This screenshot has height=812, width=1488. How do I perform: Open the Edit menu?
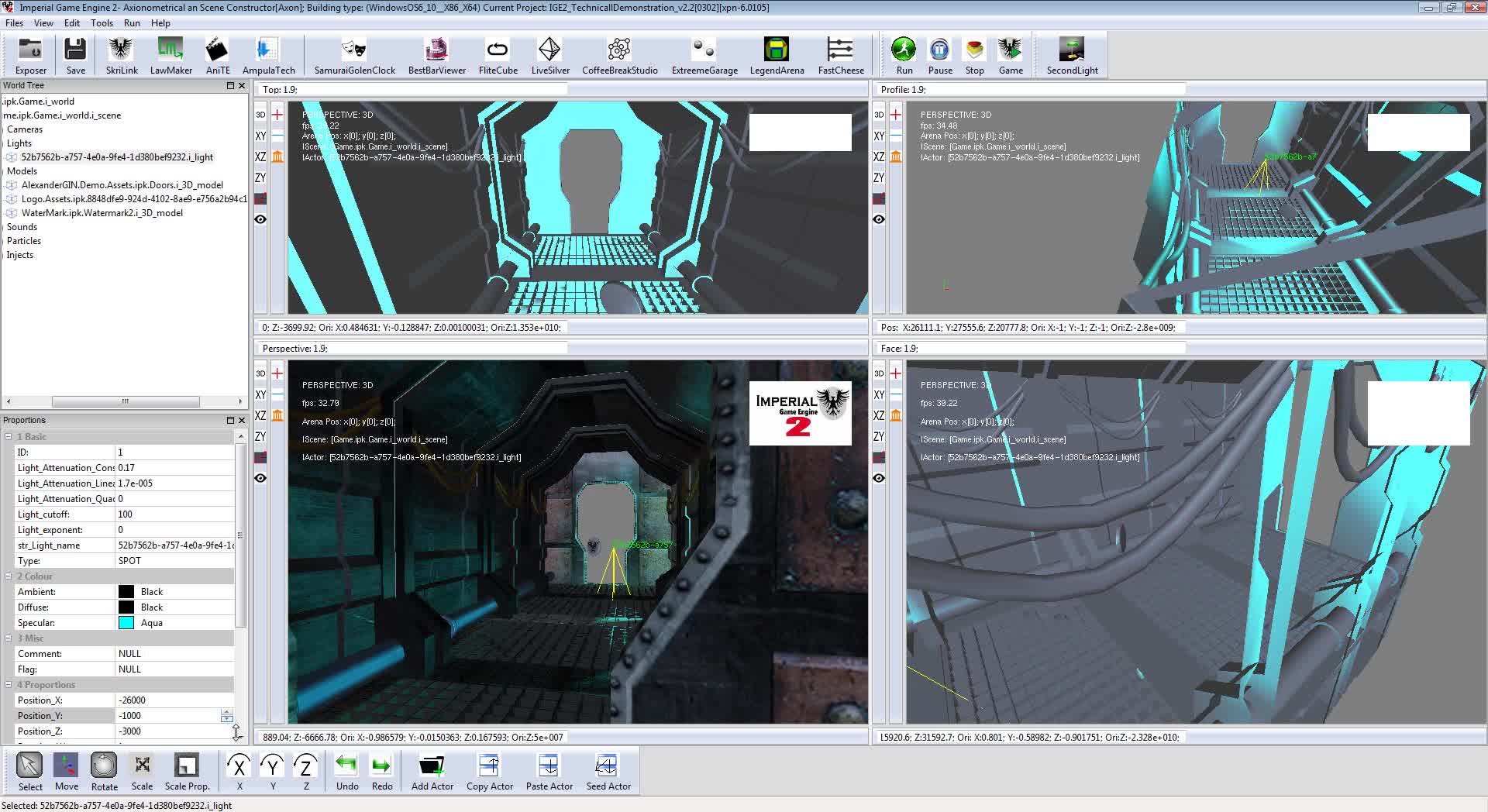point(72,23)
